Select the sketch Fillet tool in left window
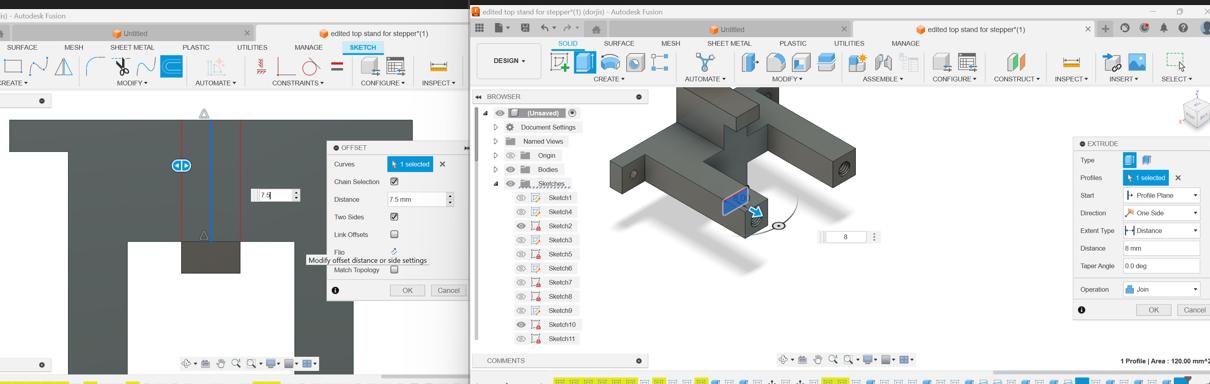The height and width of the screenshot is (384, 1210). click(x=95, y=67)
